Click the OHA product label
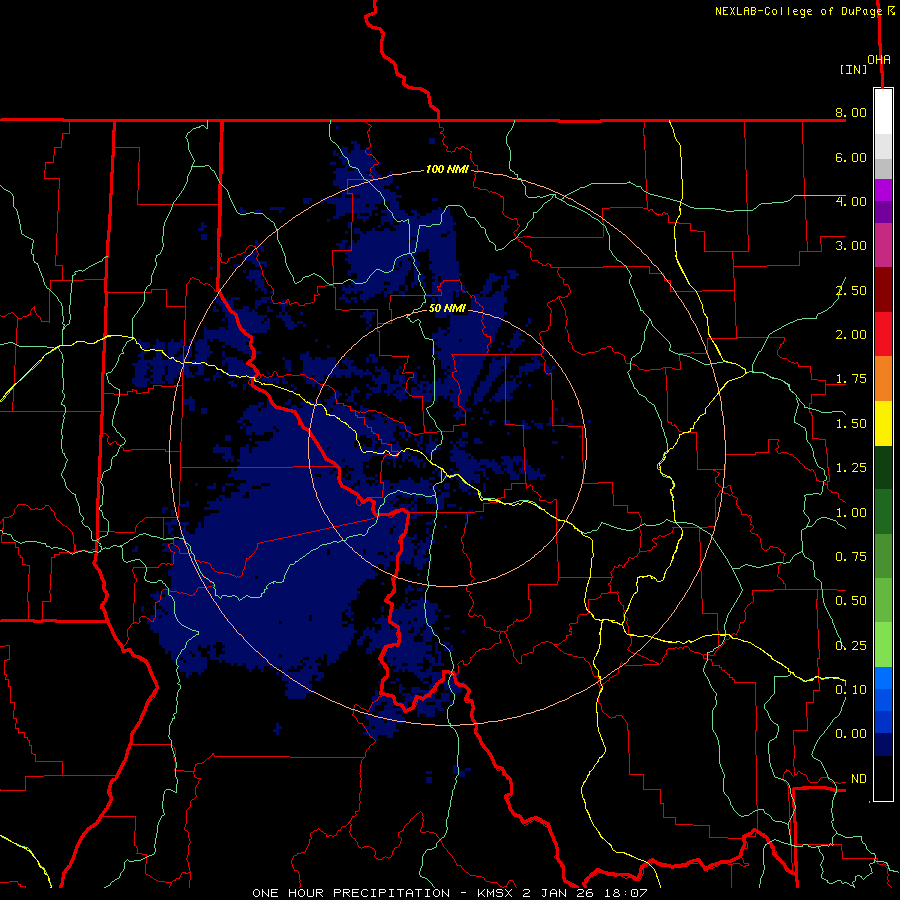Image resolution: width=900 pixels, height=900 pixels. pos(879,59)
